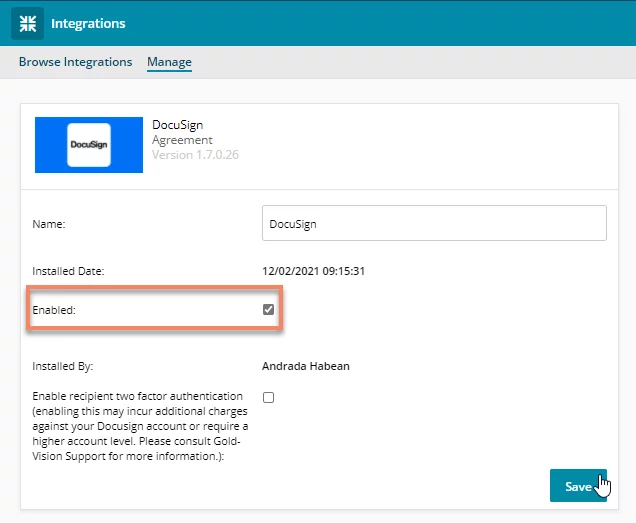Click the Name input field containing DocuSign
The image size is (636, 523).
point(434,223)
